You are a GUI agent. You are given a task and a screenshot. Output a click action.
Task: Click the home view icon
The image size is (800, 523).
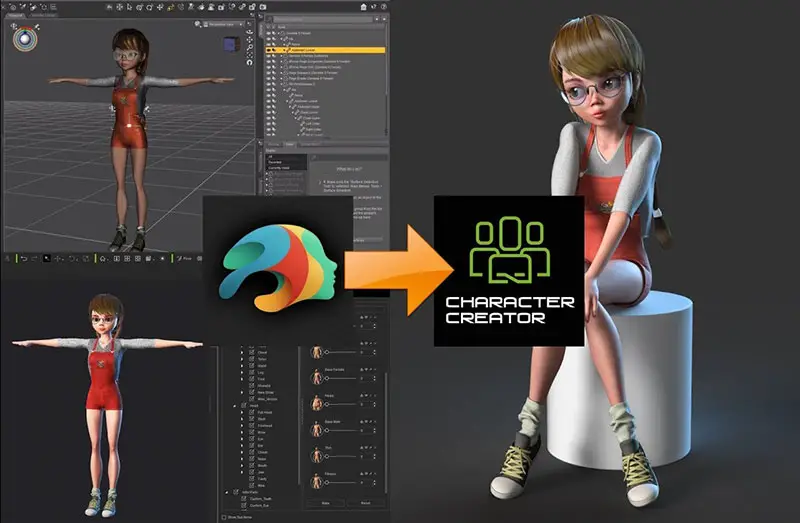[x=103, y=259]
